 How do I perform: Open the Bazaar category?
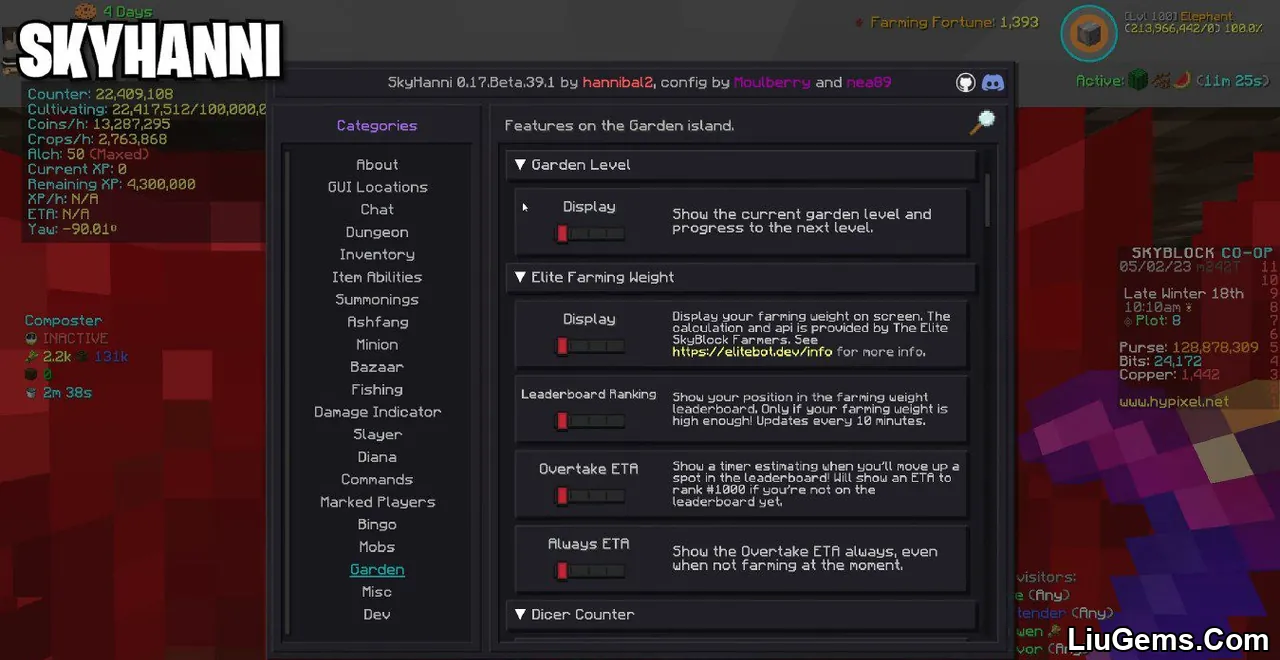(x=377, y=367)
